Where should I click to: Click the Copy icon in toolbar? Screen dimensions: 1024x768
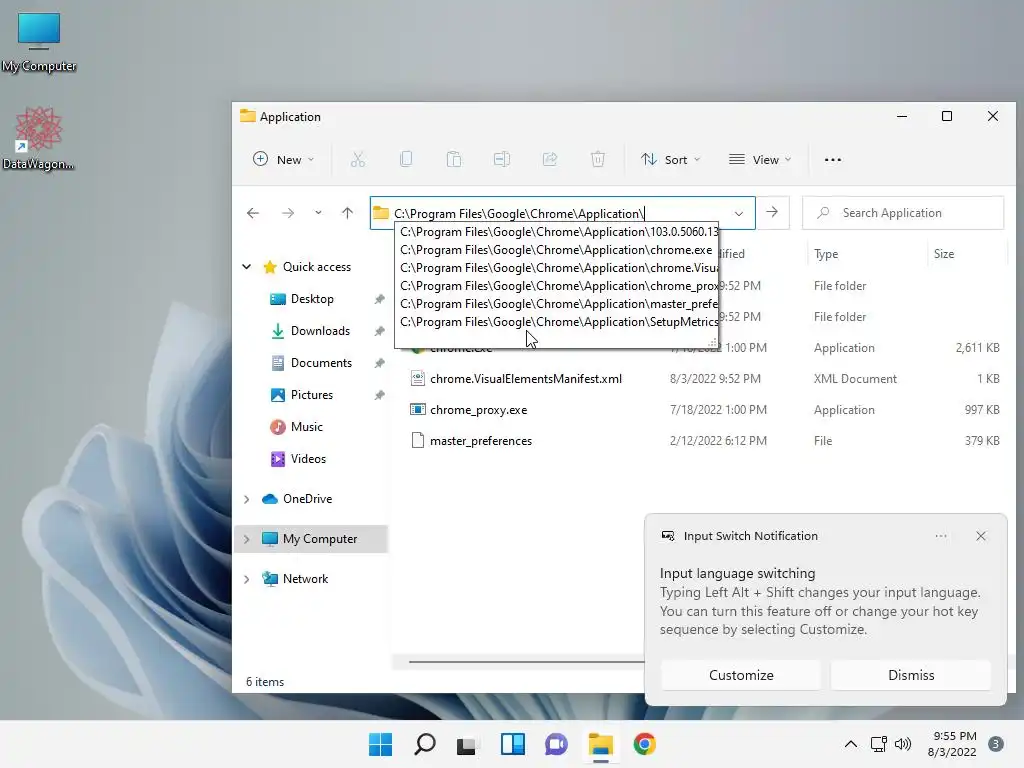[406, 159]
